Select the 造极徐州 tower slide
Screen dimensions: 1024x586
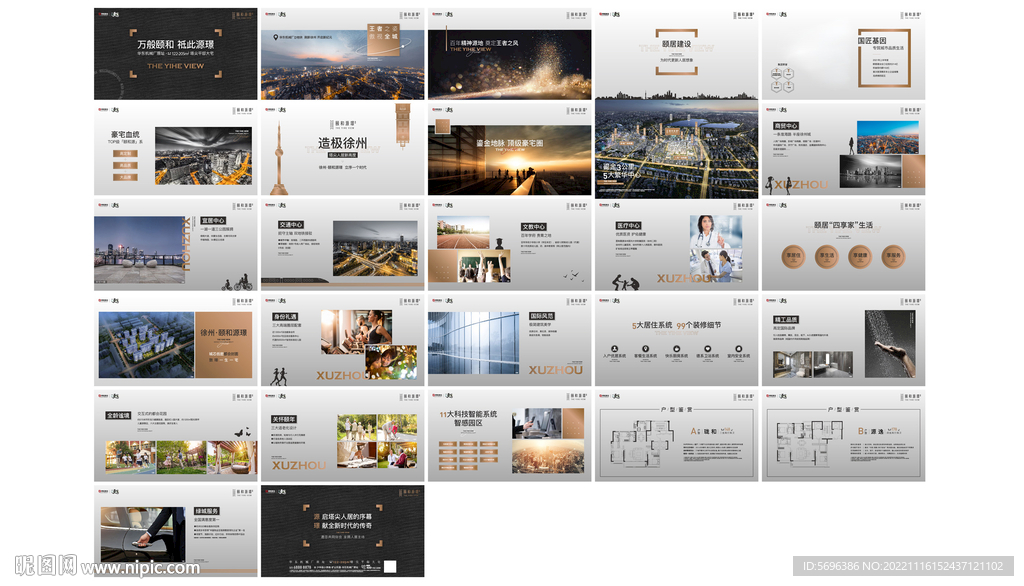(x=343, y=147)
